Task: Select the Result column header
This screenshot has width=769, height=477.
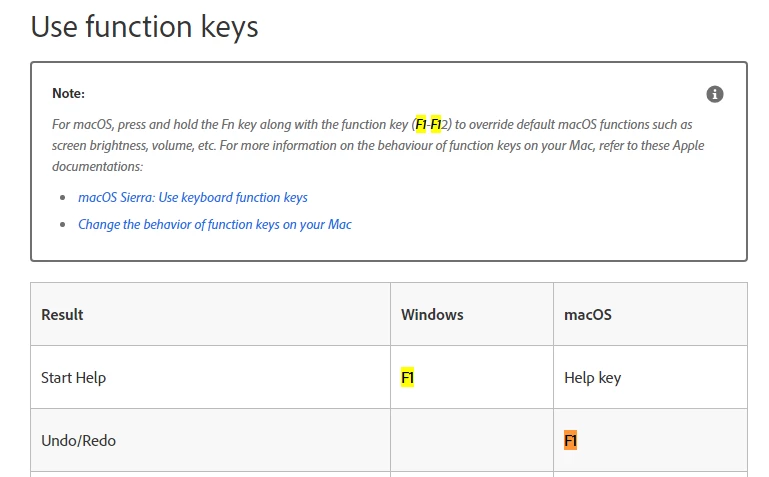Action: tap(210, 314)
